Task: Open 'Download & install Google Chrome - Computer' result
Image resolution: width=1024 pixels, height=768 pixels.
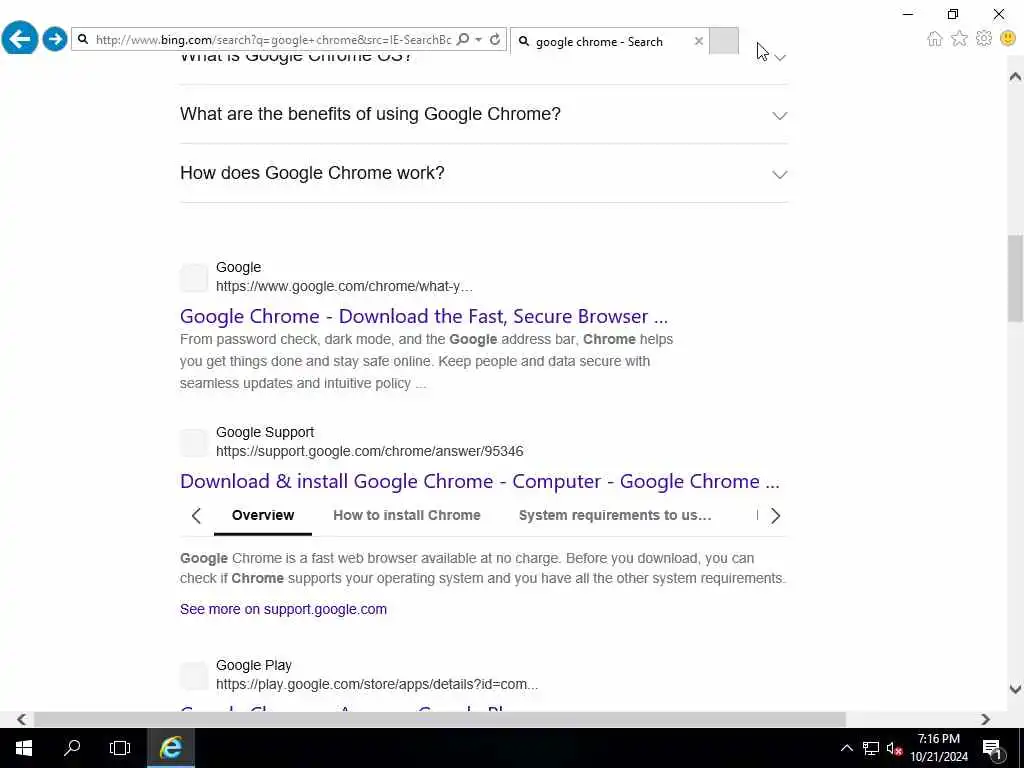Action: point(479,481)
